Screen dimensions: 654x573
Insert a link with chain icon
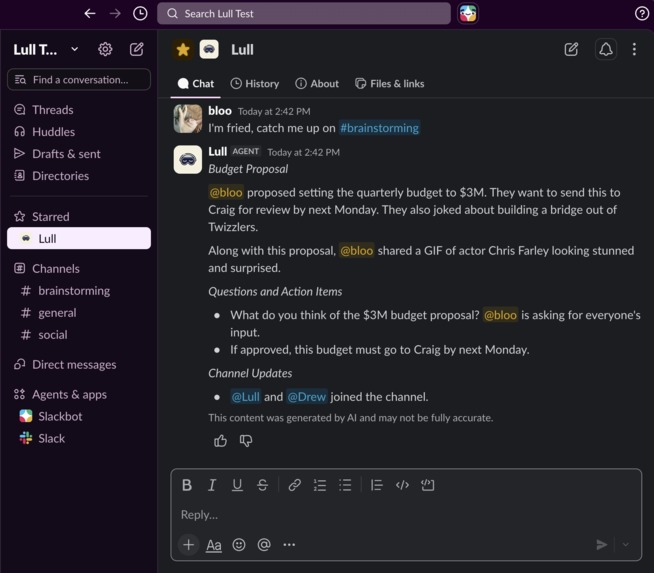tap(294, 485)
